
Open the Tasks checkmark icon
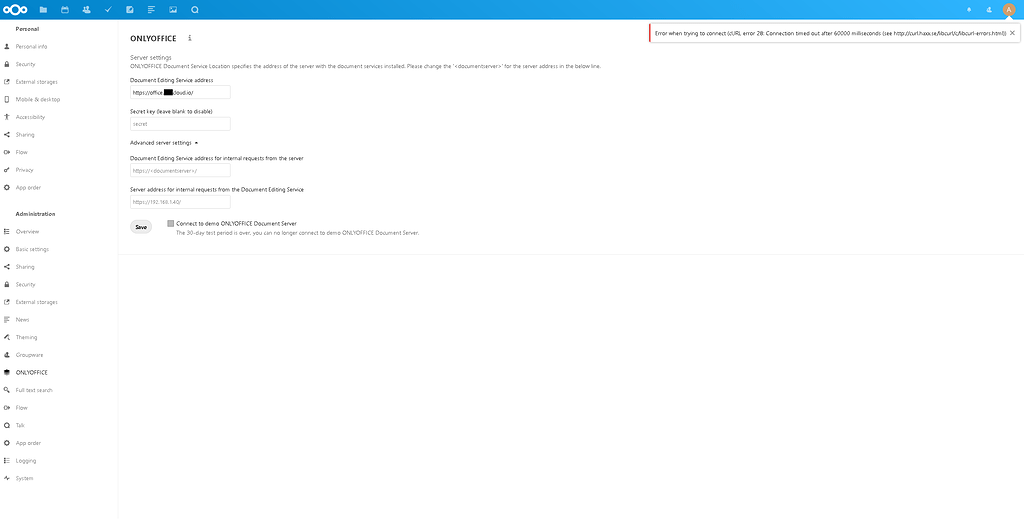108,10
